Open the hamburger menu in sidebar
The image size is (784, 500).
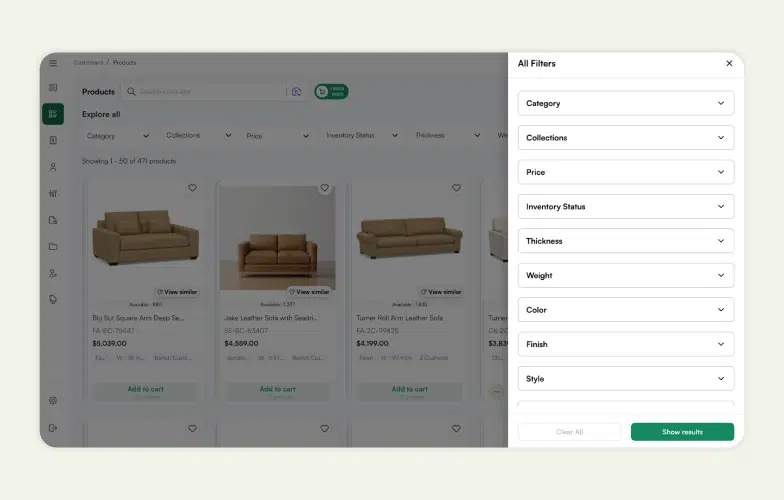coord(53,62)
